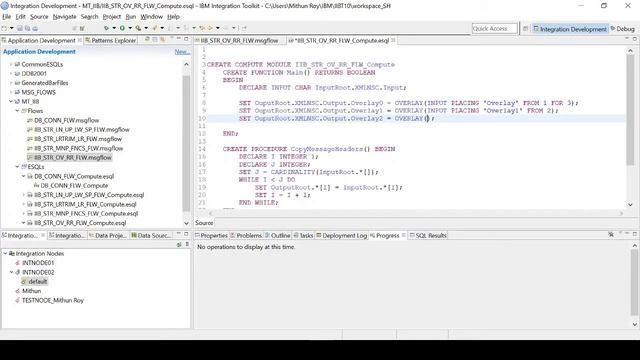The image size is (640, 360).
Task: Click the Print toolbar icon
Action: 35,28
